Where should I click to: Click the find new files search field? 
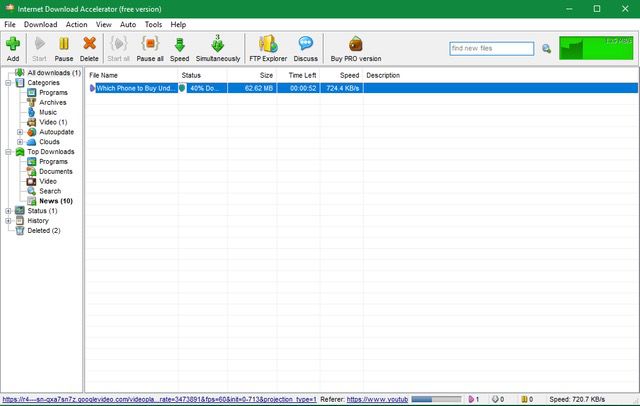pos(491,48)
